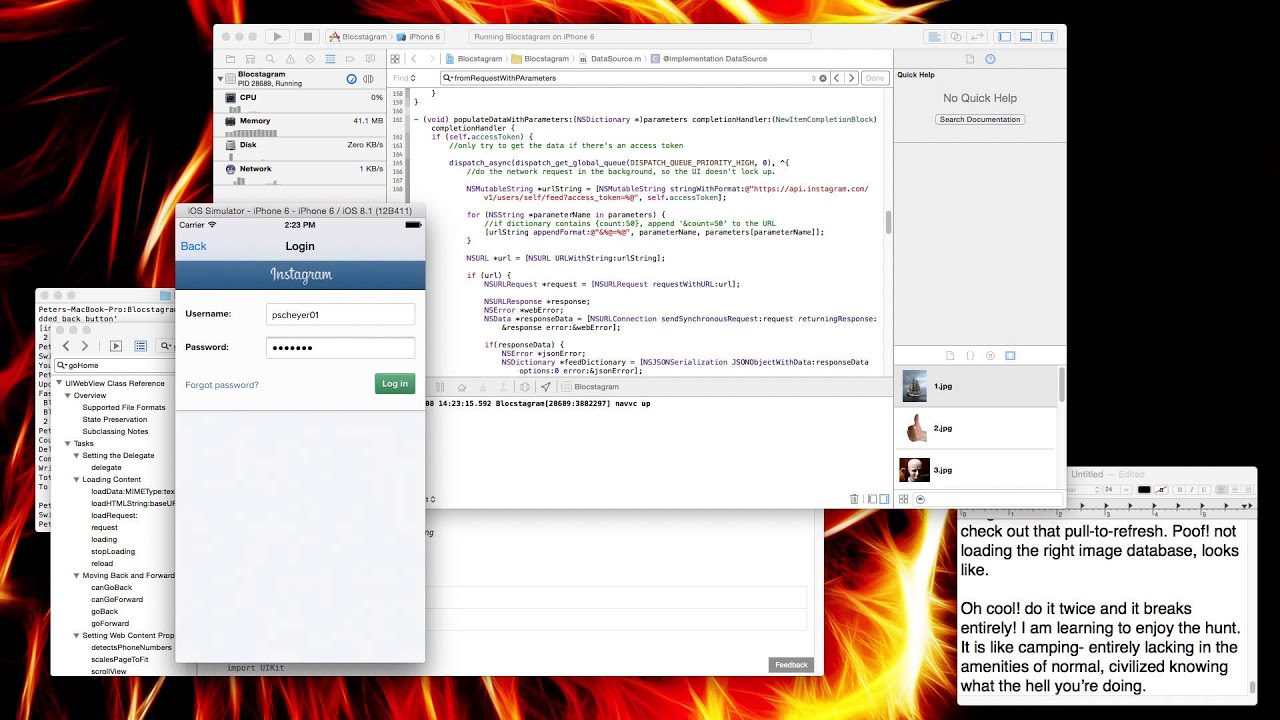Click the Forgot password? link

pyautogui.click(x=222, y=385)
